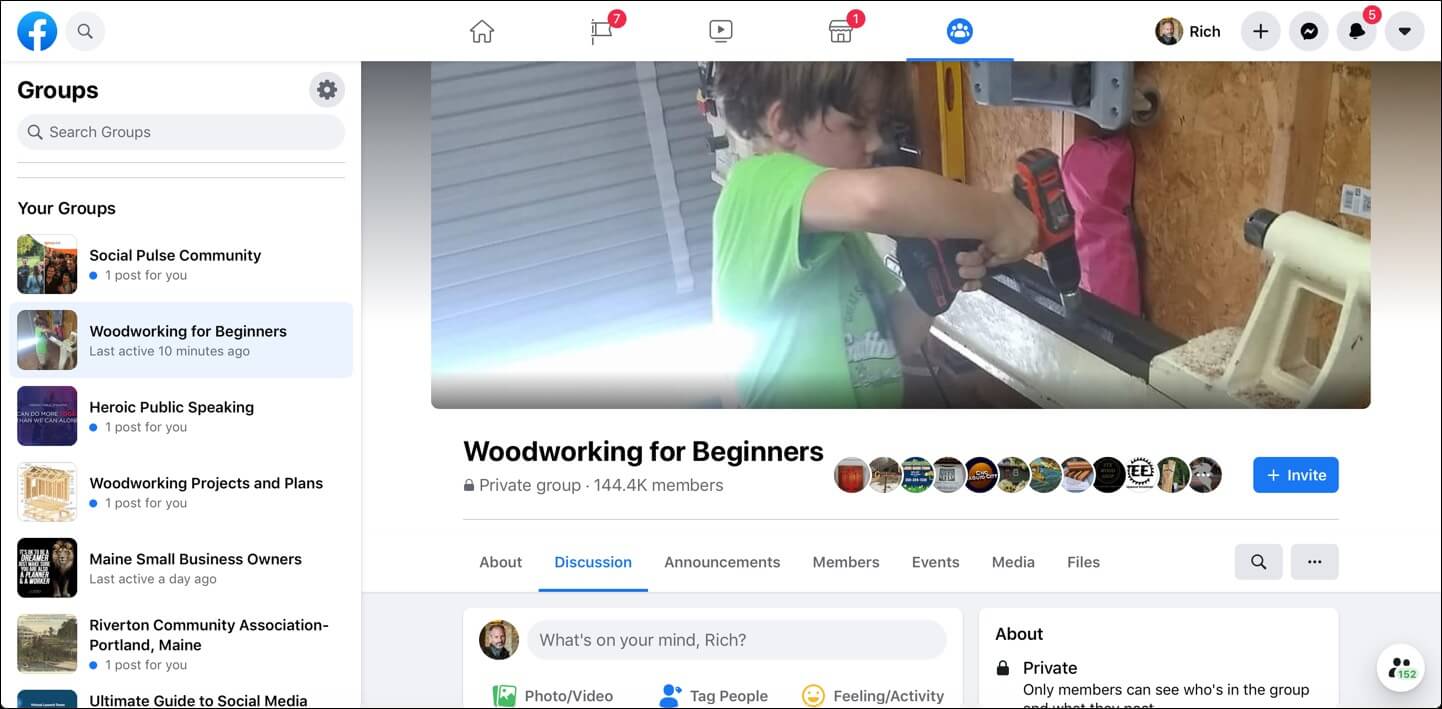
Task: Switch to the Events tab
Action: [936, 562]
